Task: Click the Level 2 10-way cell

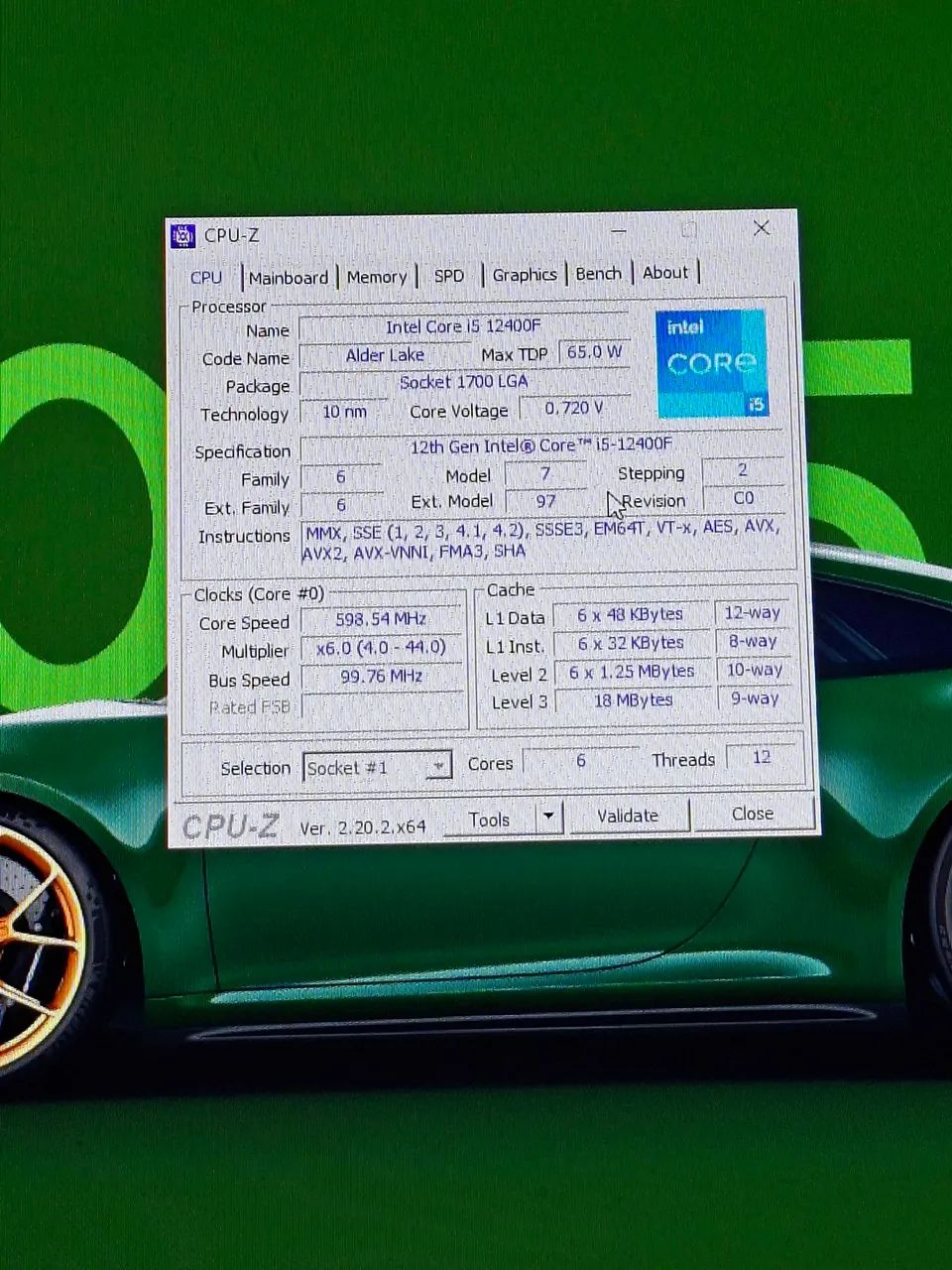Action: click(754, 670)
